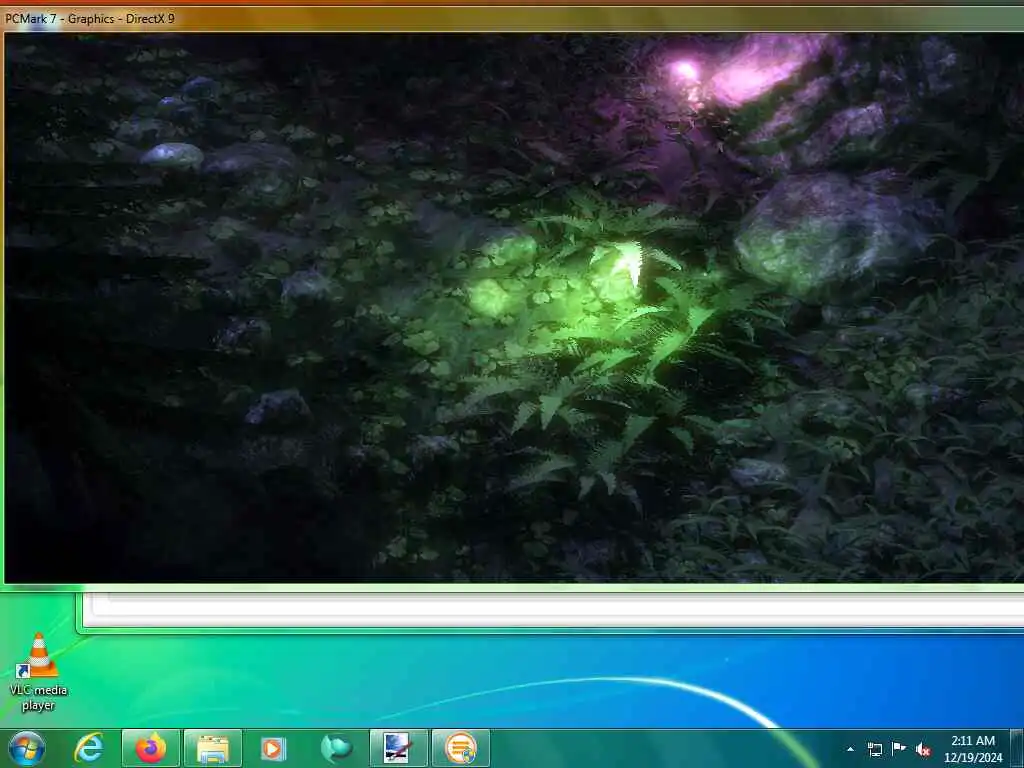Open the network status tray icon

tap(874, 749)
